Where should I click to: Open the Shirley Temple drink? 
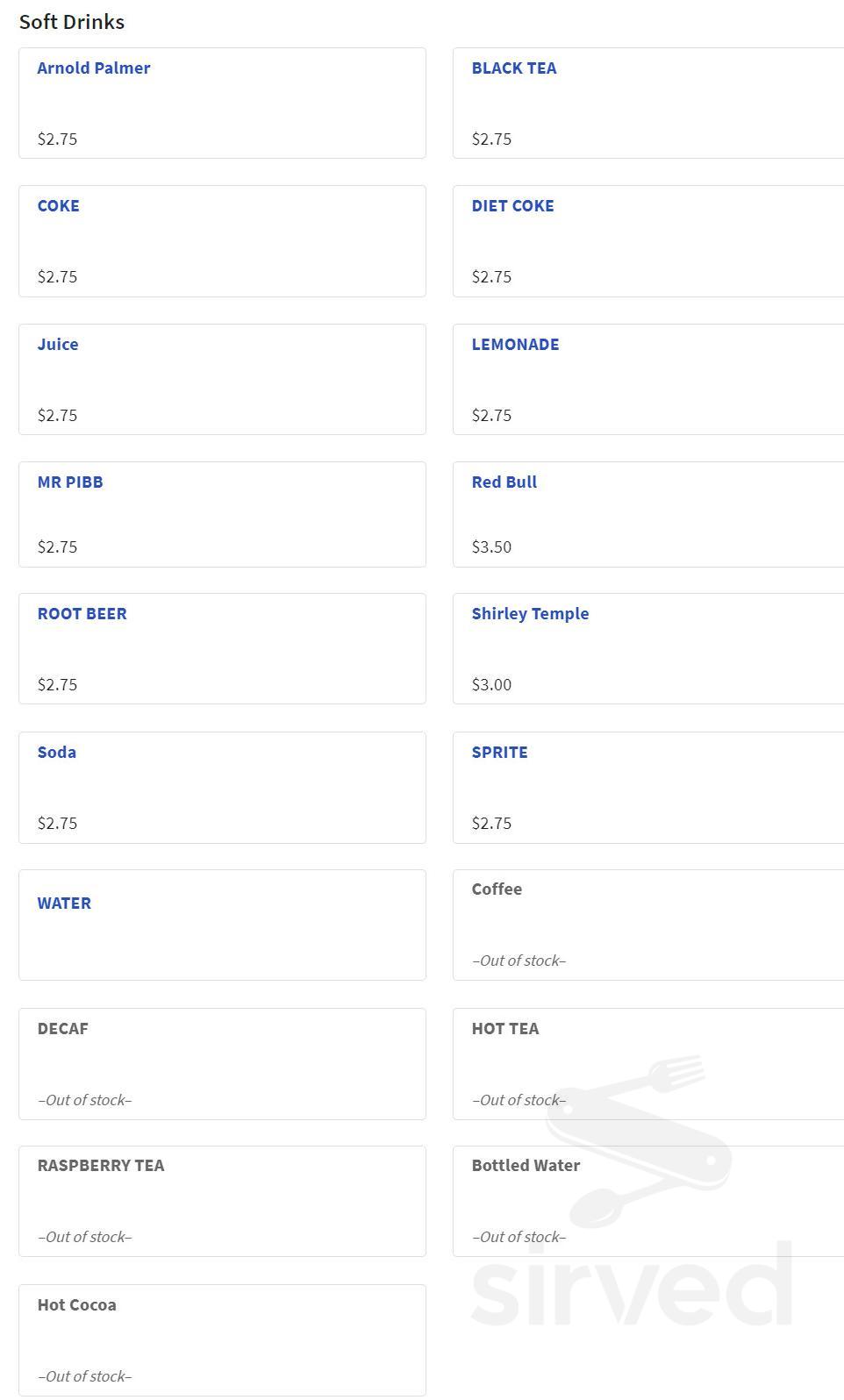[x=530, y=614]
